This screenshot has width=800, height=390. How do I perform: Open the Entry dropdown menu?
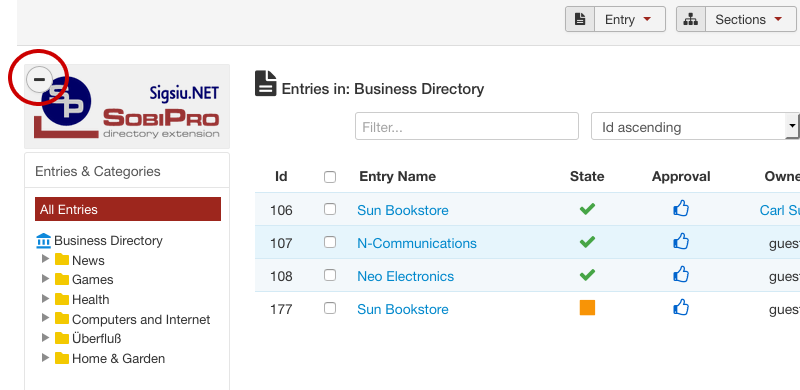pos(630,19)
